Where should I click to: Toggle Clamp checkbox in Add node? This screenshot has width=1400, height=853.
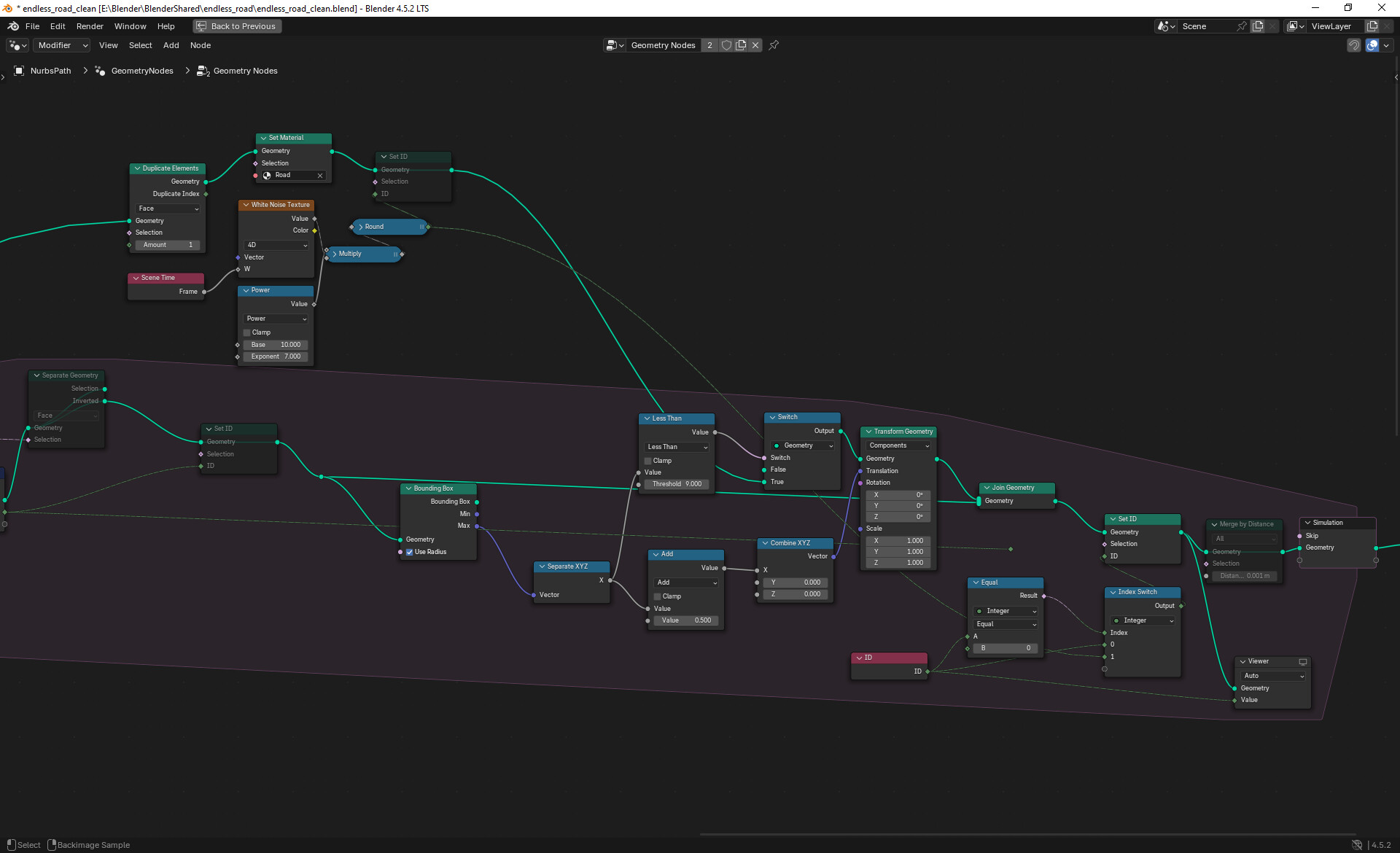(658, 596)
